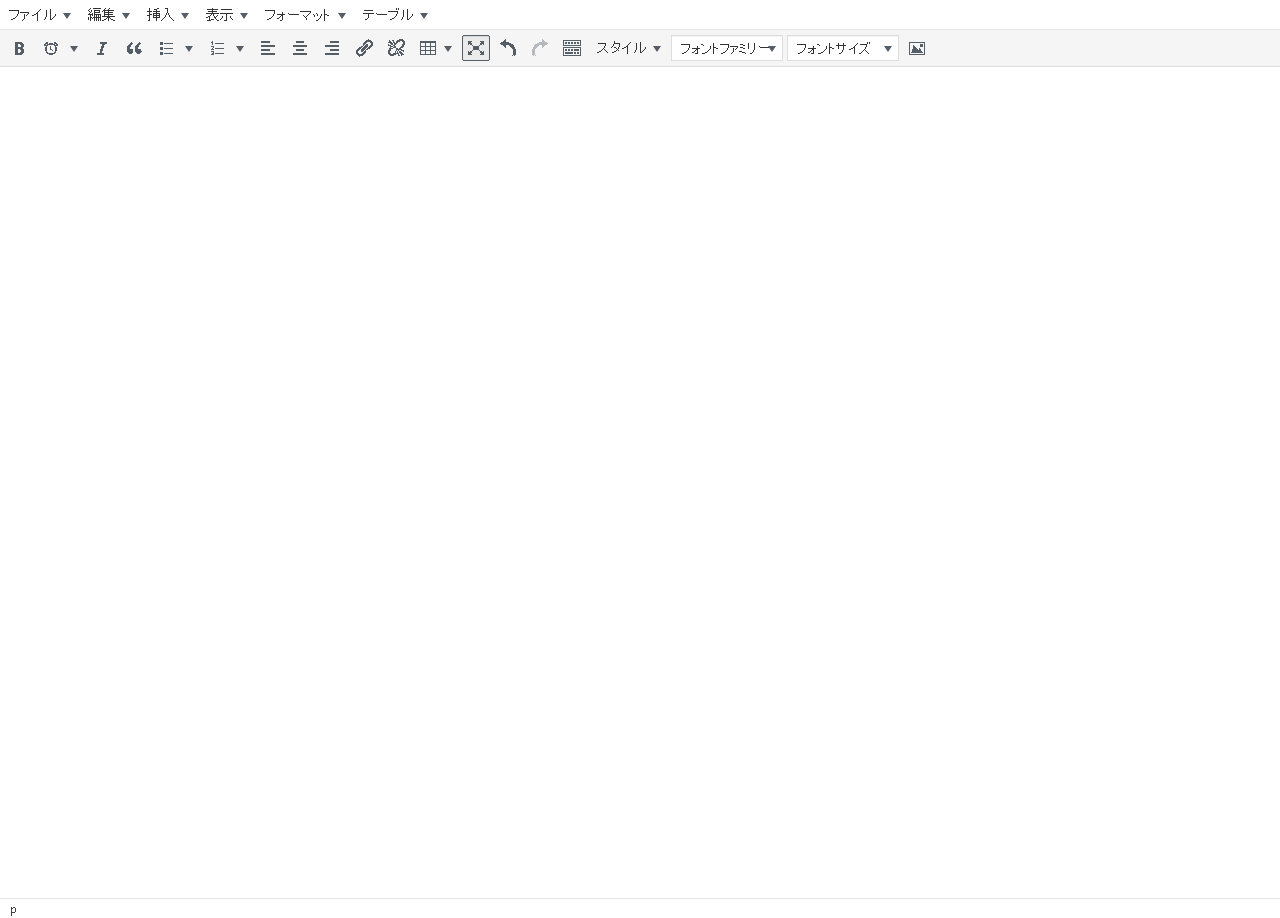Open the フォーマット menu
Screen dimensions: 1280x918
click(x=305, y=15)
